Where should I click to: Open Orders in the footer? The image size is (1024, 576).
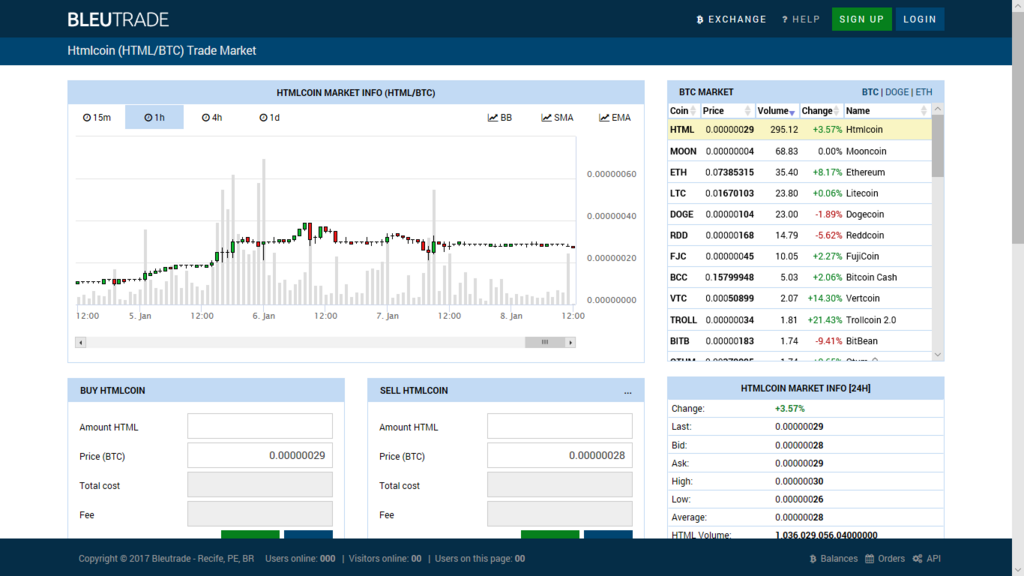(x=885, y=558)
